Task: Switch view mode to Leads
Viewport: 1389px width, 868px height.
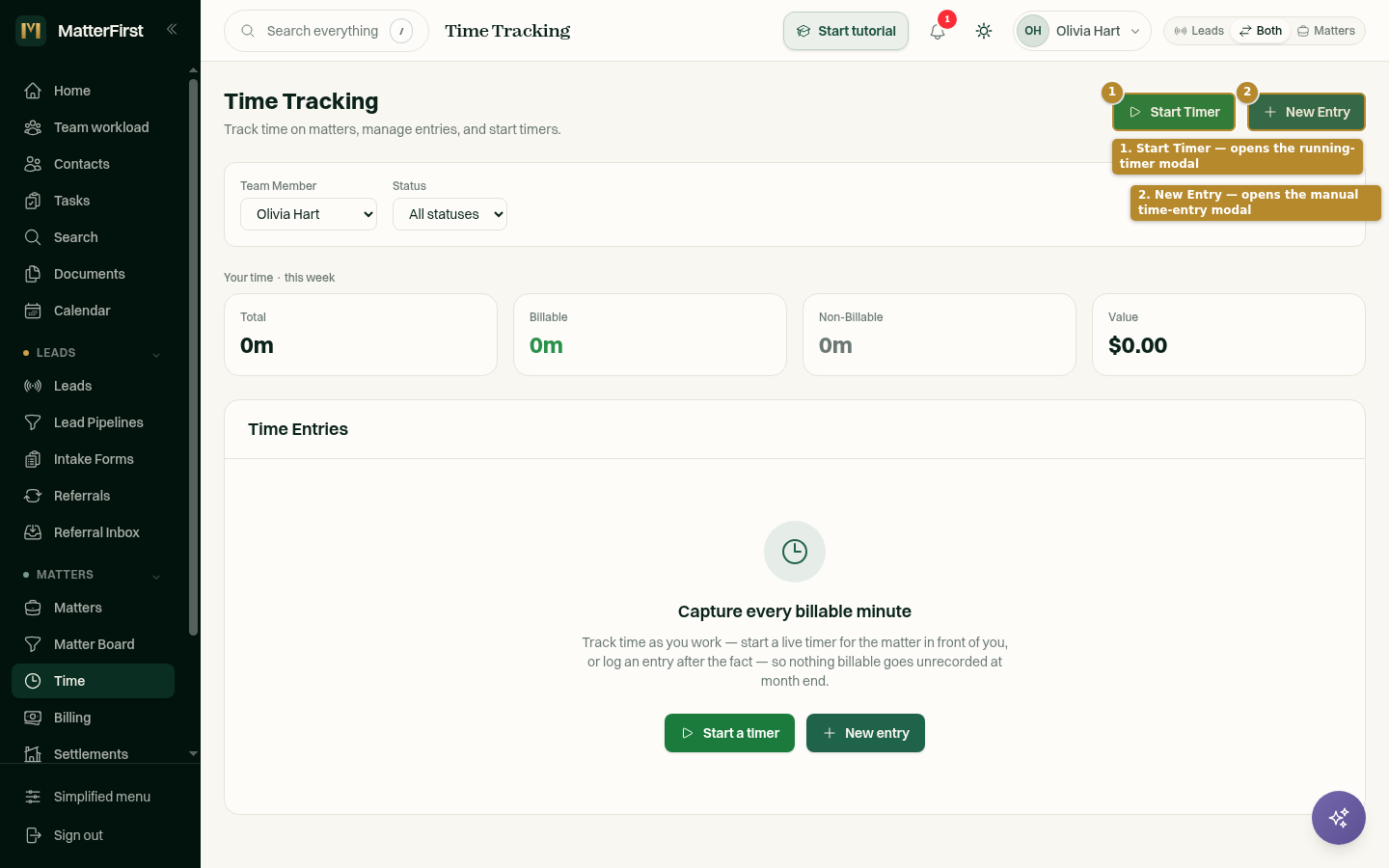Action: pyautogui.click(x=1199, y=31)
